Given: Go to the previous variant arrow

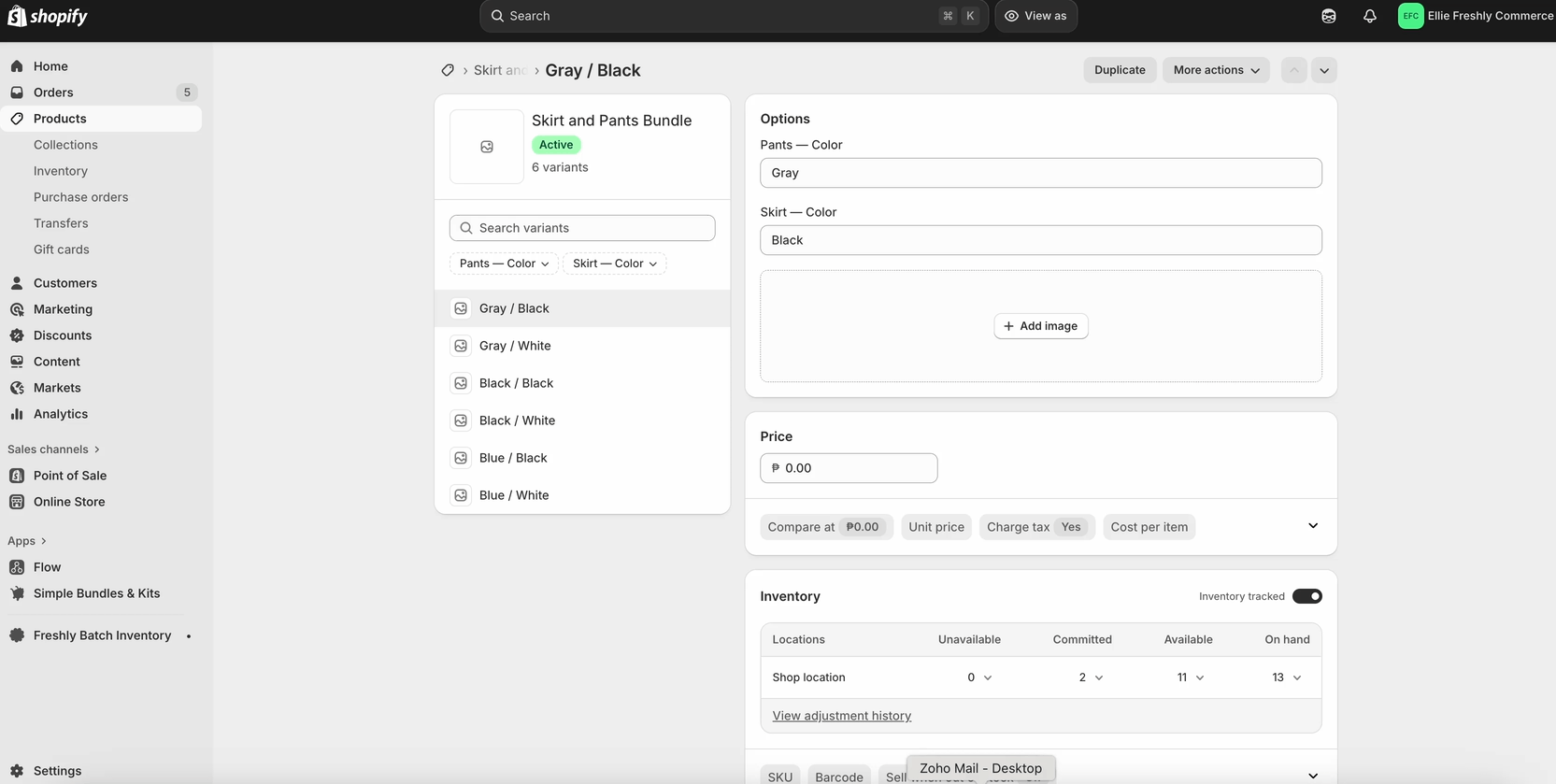Looking at the screenshot, I should [1294, 70].
